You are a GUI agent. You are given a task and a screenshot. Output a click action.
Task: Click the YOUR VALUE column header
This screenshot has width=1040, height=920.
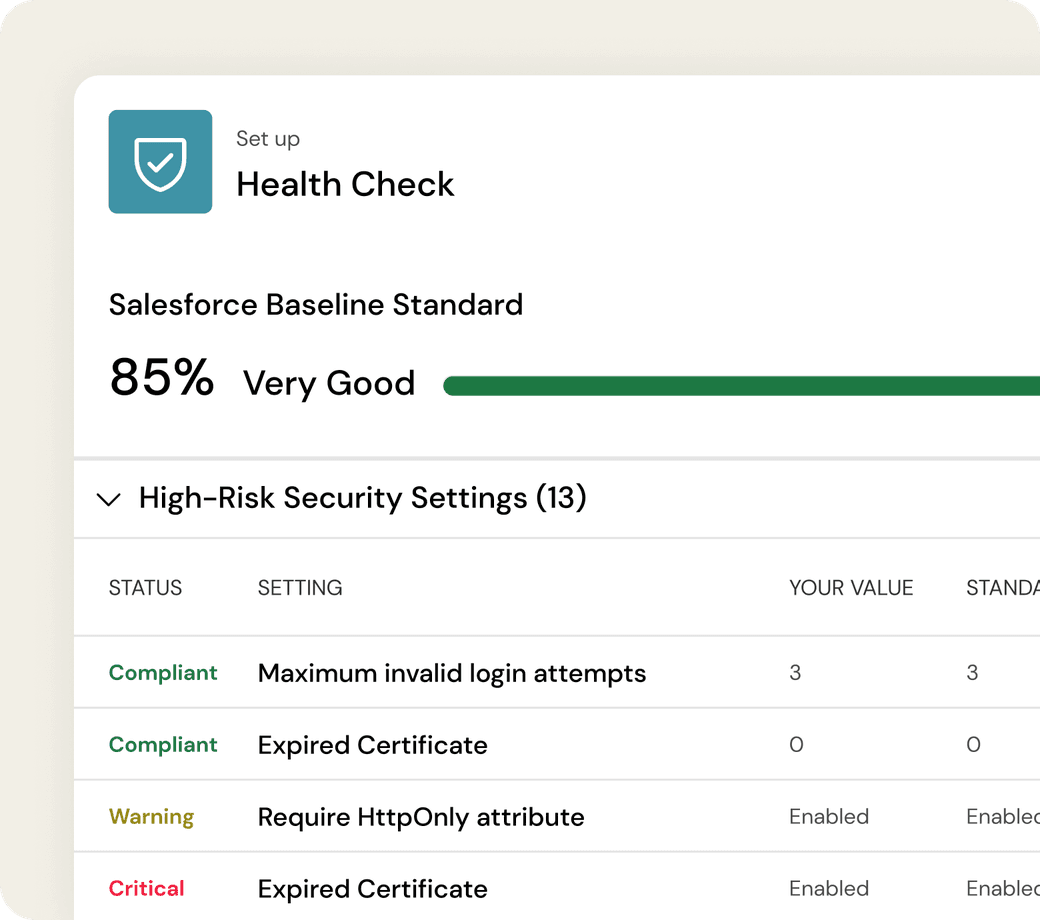(x=851, y=588)
